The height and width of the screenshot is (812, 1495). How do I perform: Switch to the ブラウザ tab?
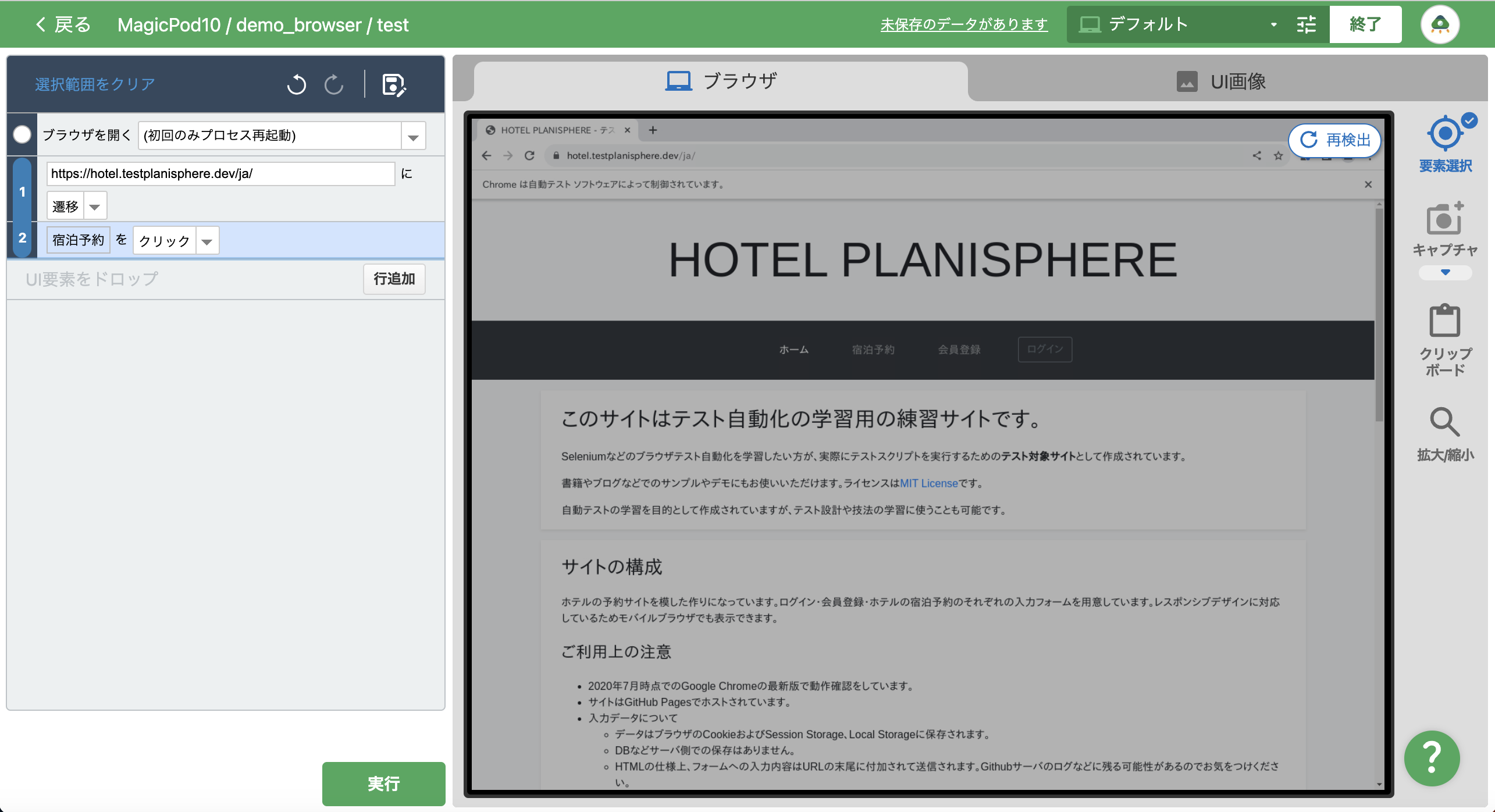tap(721, 81)
